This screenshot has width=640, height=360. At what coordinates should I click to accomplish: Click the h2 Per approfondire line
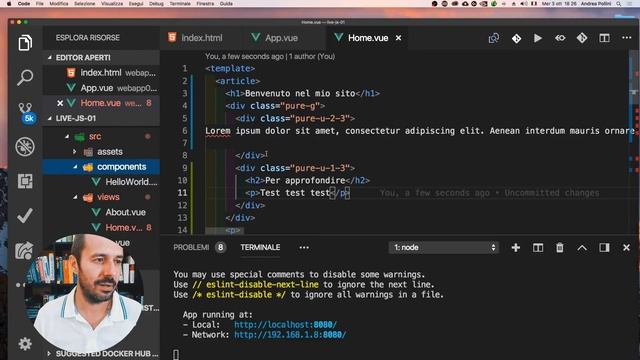[x=307, y=180]
